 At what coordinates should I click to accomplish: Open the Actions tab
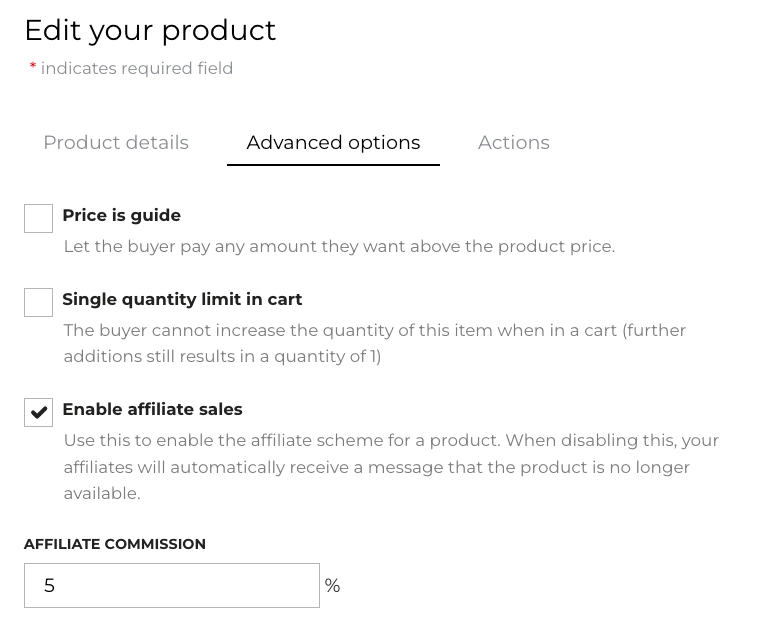513,143
